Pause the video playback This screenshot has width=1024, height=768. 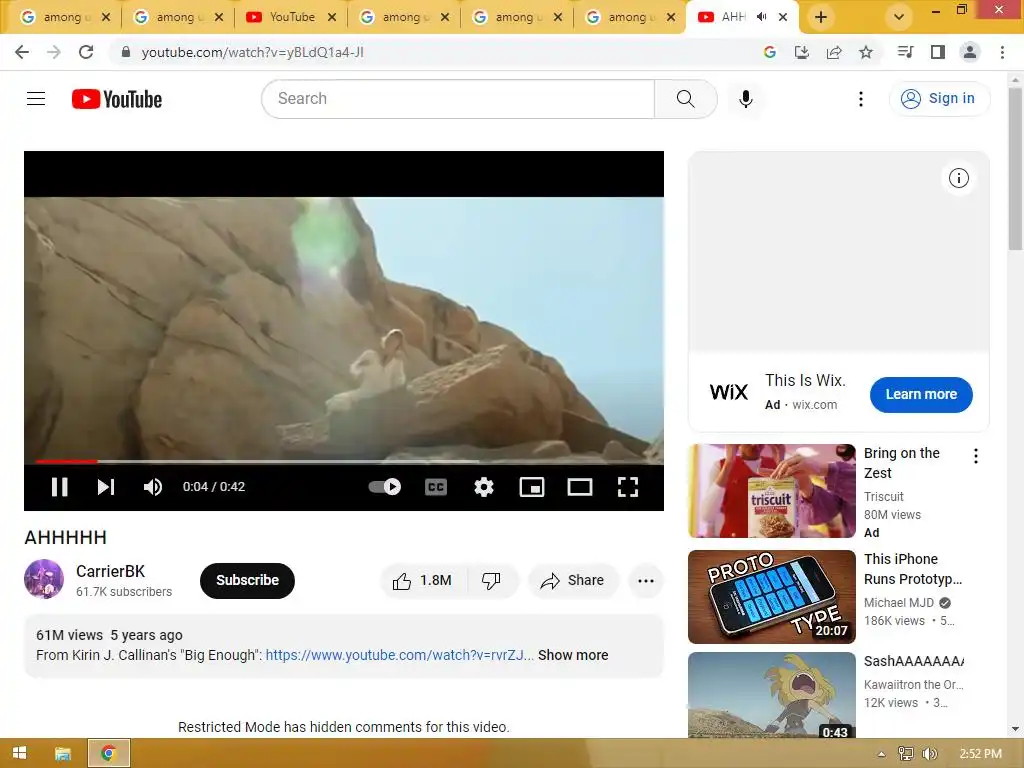(59, 487)
